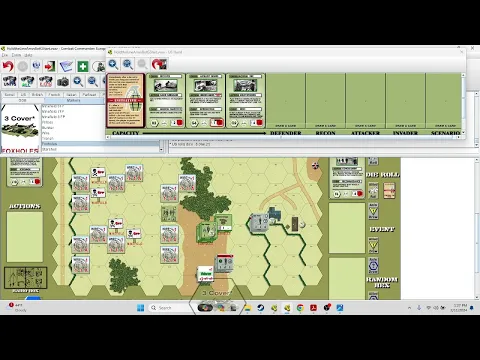Screen dimensions: 480x360
Task: Click greyed zoom out in US Hand window
Action: pos(142,64)
